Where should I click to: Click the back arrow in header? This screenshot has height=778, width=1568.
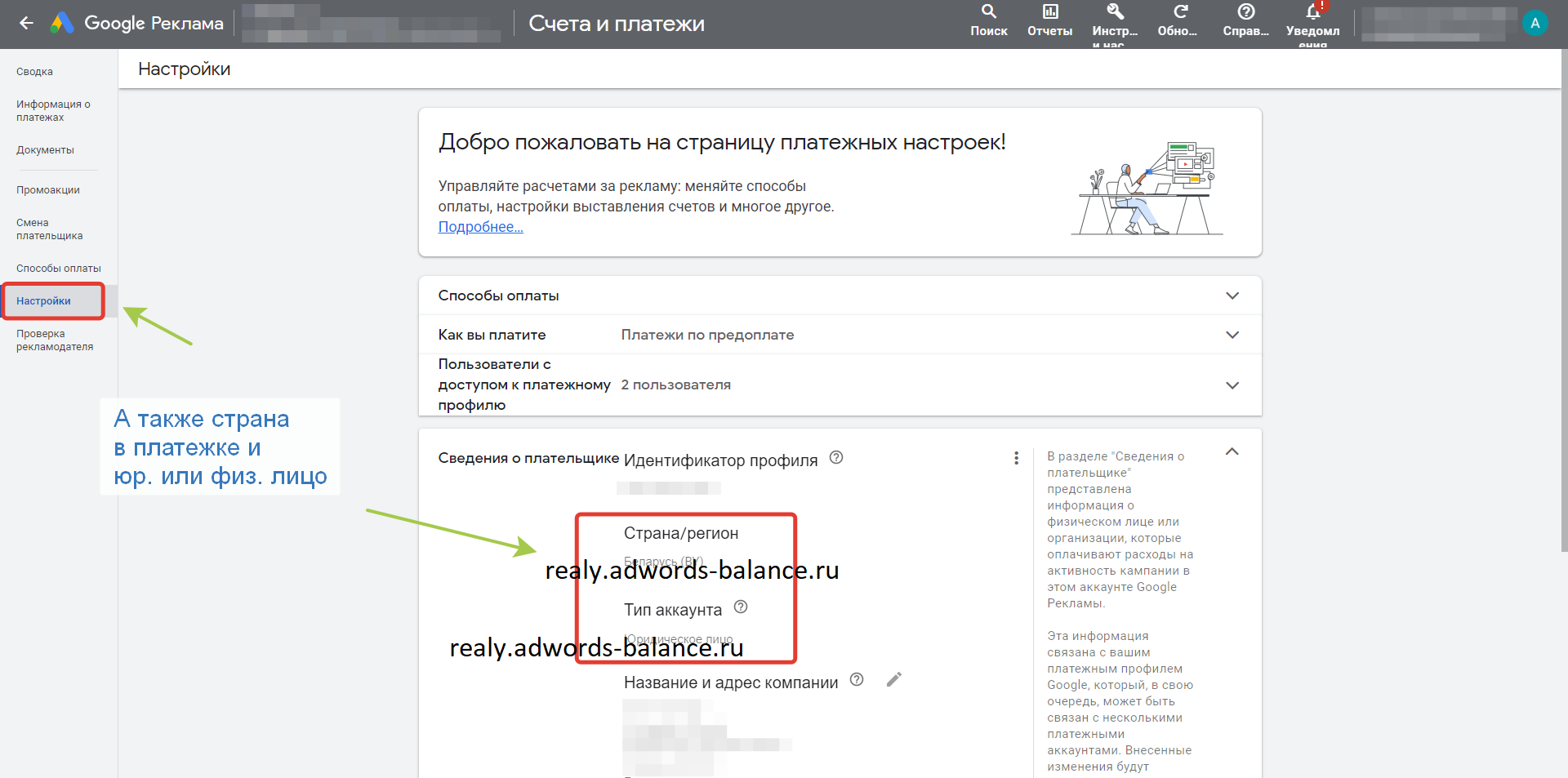tap(26, 24)
